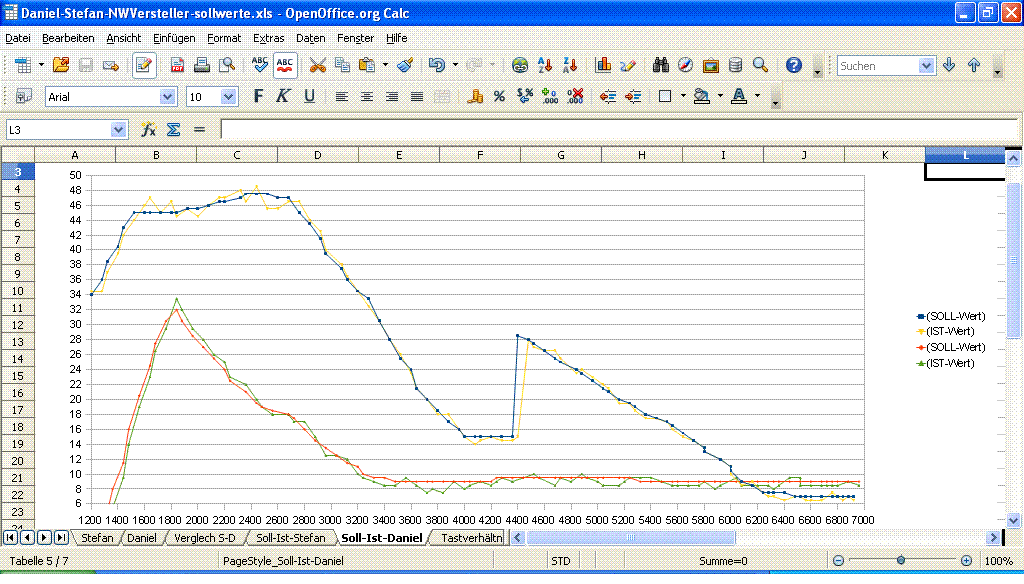Toggle Edit File mode
The image size is (1024, 584).
pyautogui.click(x=144, y=65)
